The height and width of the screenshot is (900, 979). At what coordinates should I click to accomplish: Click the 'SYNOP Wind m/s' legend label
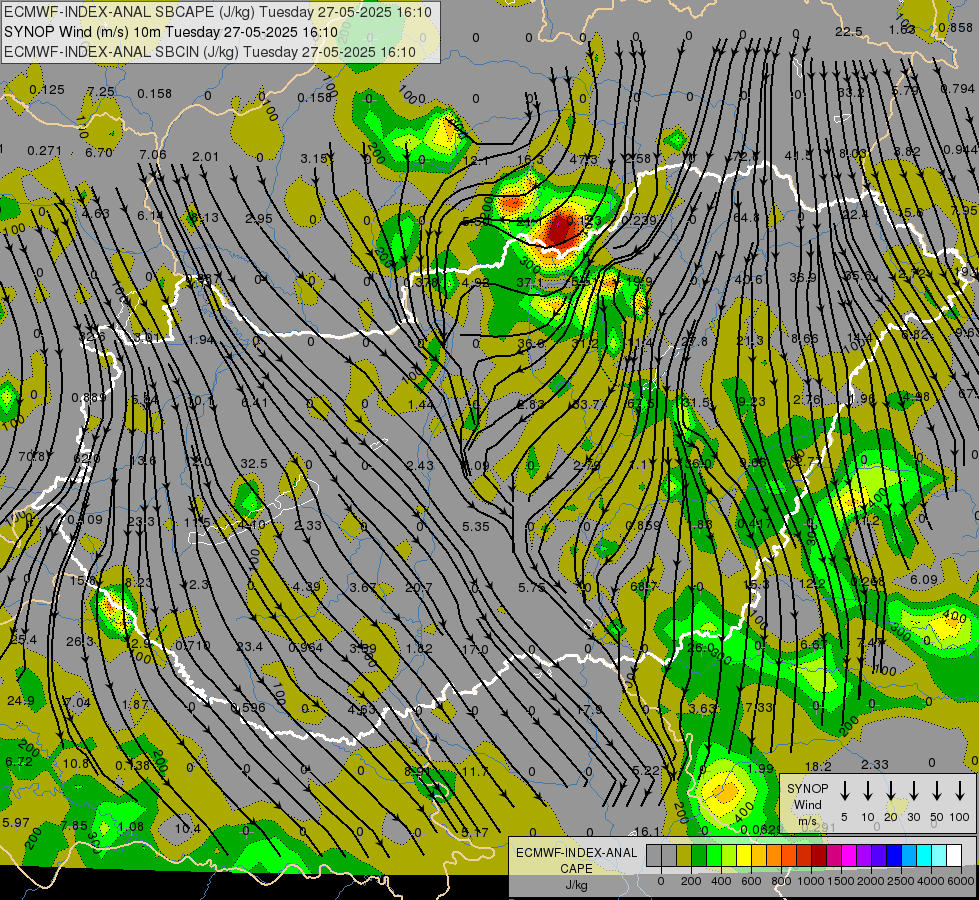(x=807, y=804)
